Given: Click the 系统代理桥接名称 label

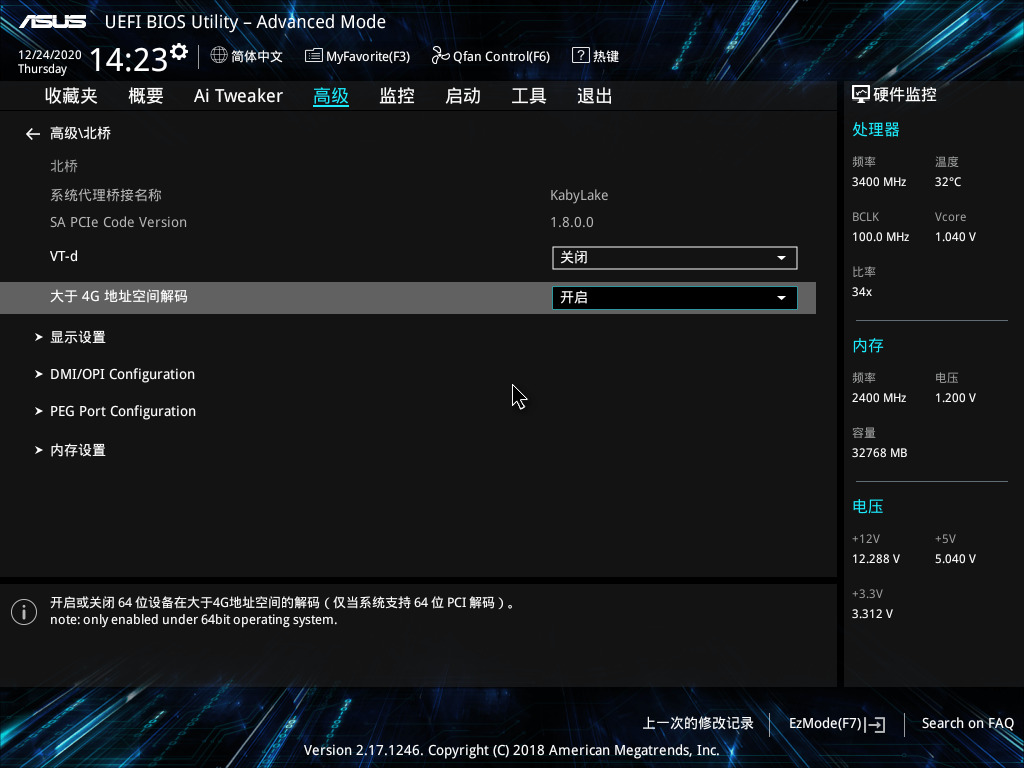Looking at the screenshot, I should tap(106, 195).
